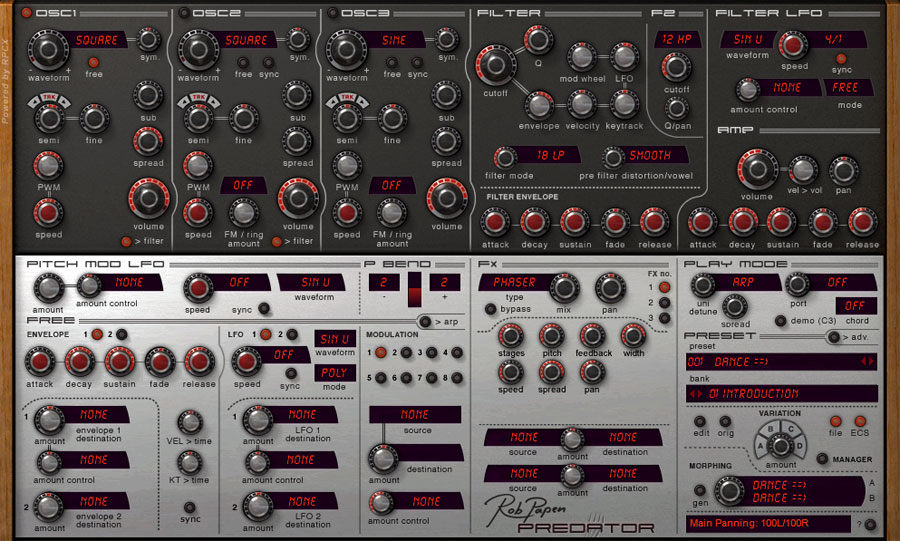Click the phaser feedback knob
This screenshot has width=900, height=541.
click(x=592, y=336)
